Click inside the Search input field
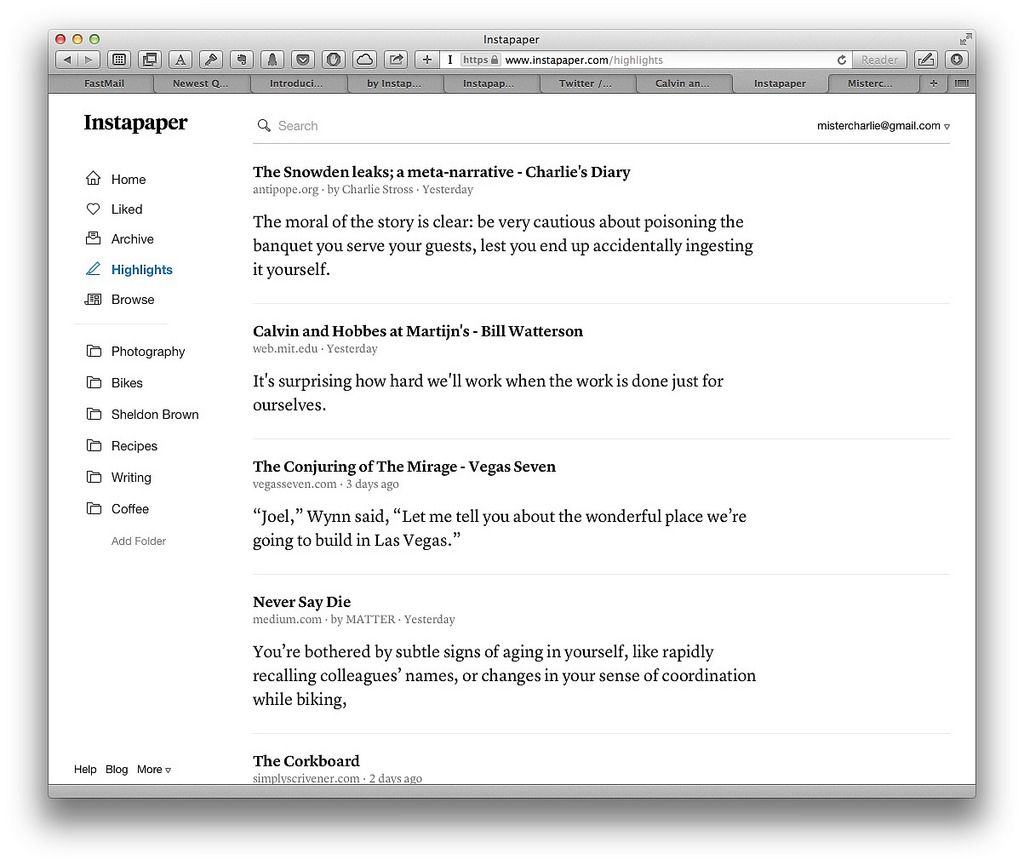Image resolution: width=1024 pixels, height=865 pixels. click(500, 126)
